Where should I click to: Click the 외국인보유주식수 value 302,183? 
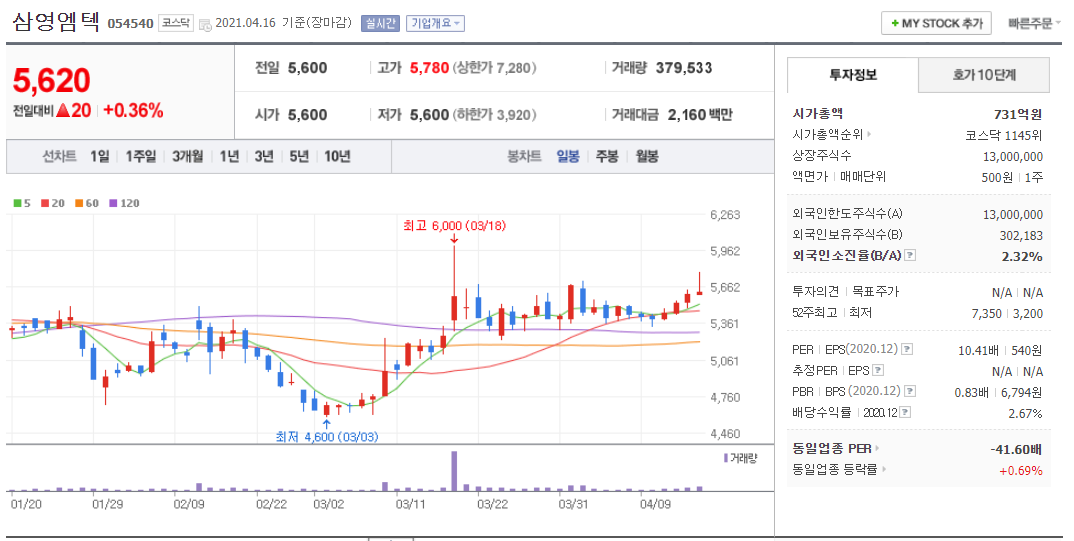coord(1021,236)
